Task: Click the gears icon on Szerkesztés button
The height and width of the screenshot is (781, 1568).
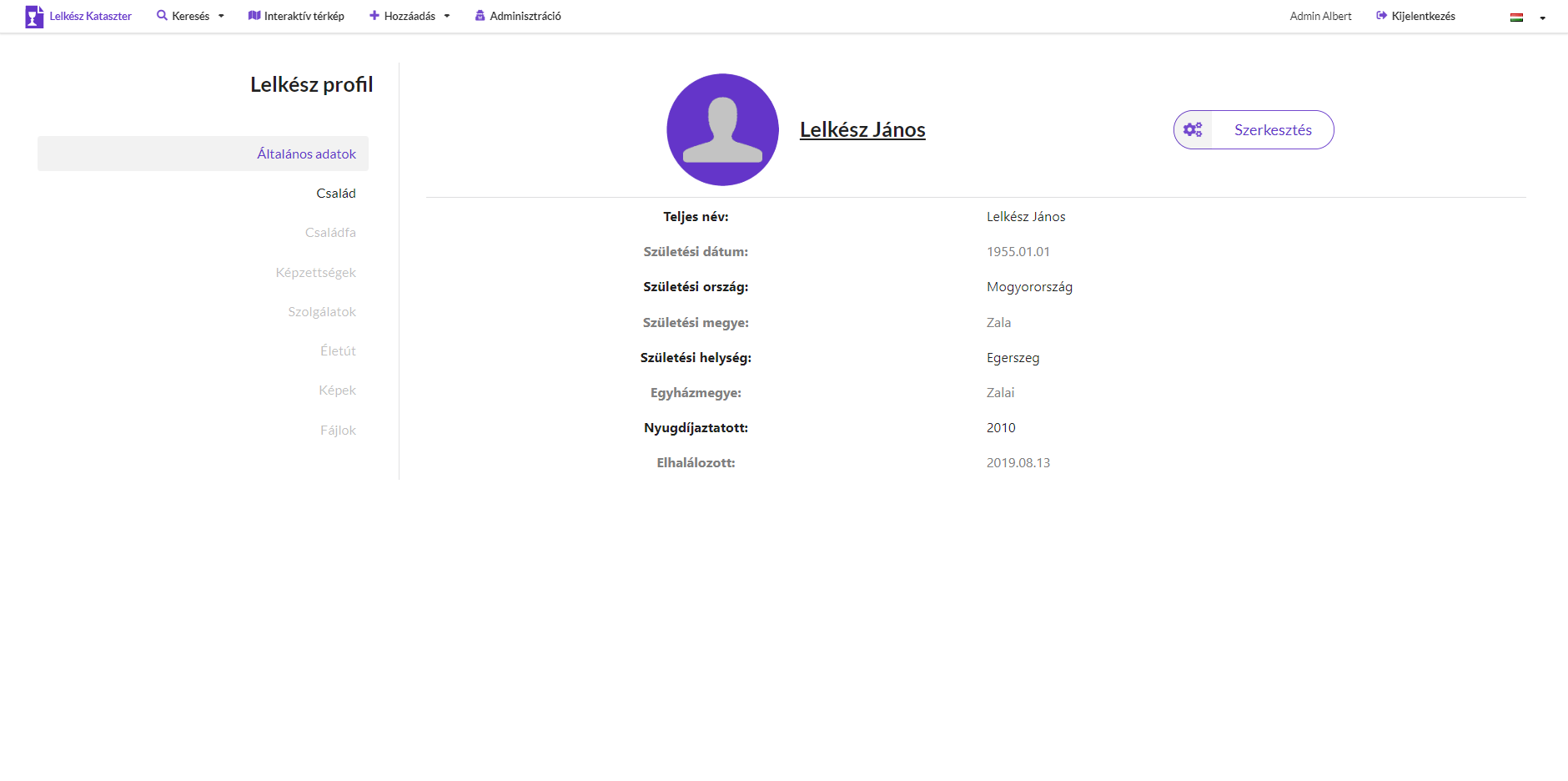Action: (x=1193, y=130)
